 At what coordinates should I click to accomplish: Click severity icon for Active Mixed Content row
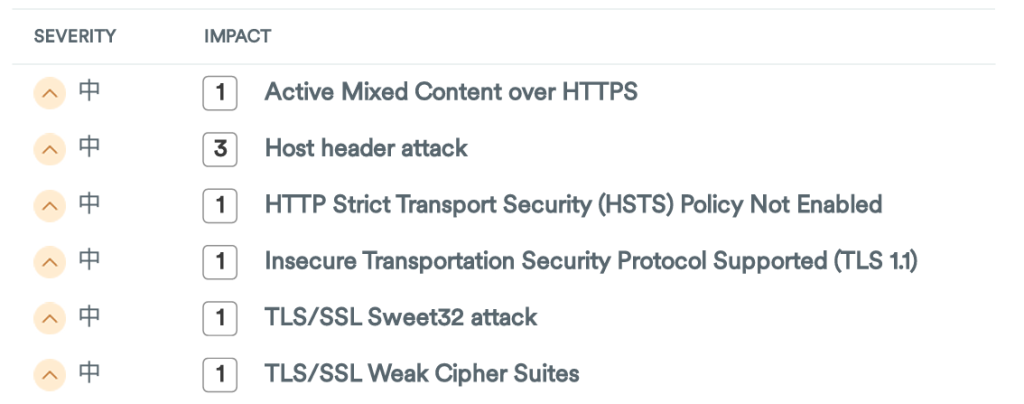49,94
